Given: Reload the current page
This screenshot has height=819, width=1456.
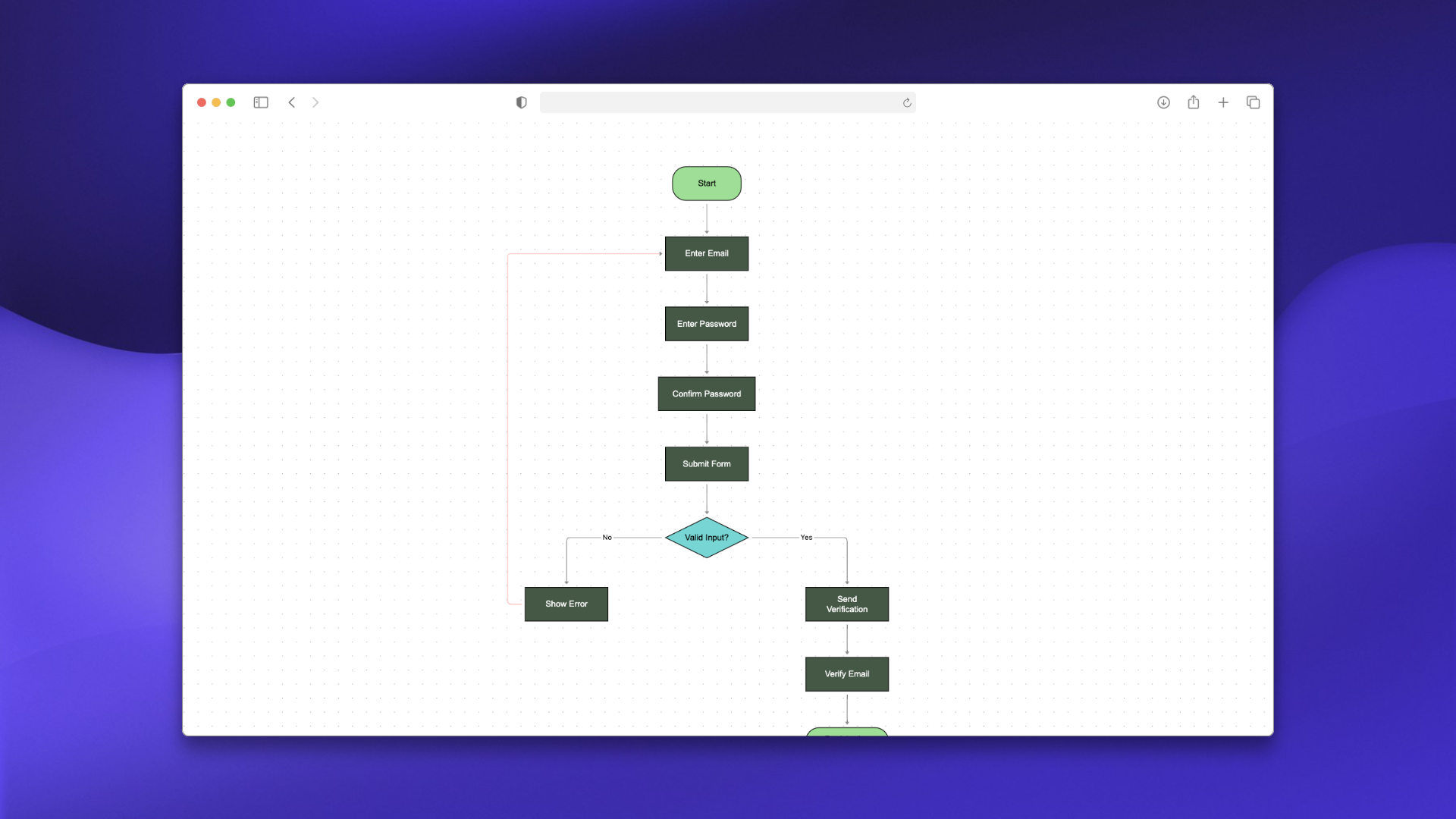Looking at the screenshot, I should pyautogui.click(x=906, y=102).
